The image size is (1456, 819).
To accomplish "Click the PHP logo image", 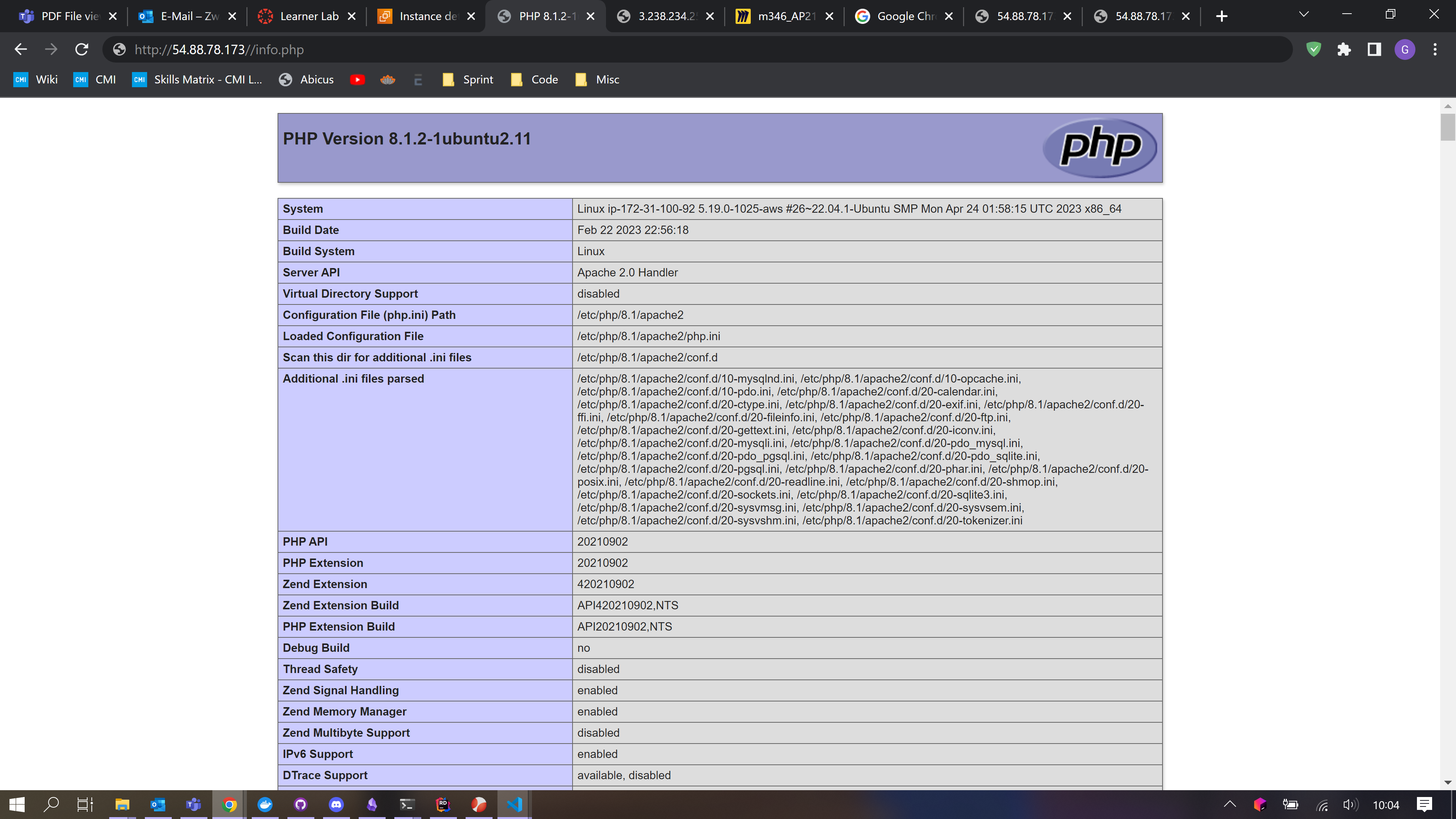I will [1099, 147].
